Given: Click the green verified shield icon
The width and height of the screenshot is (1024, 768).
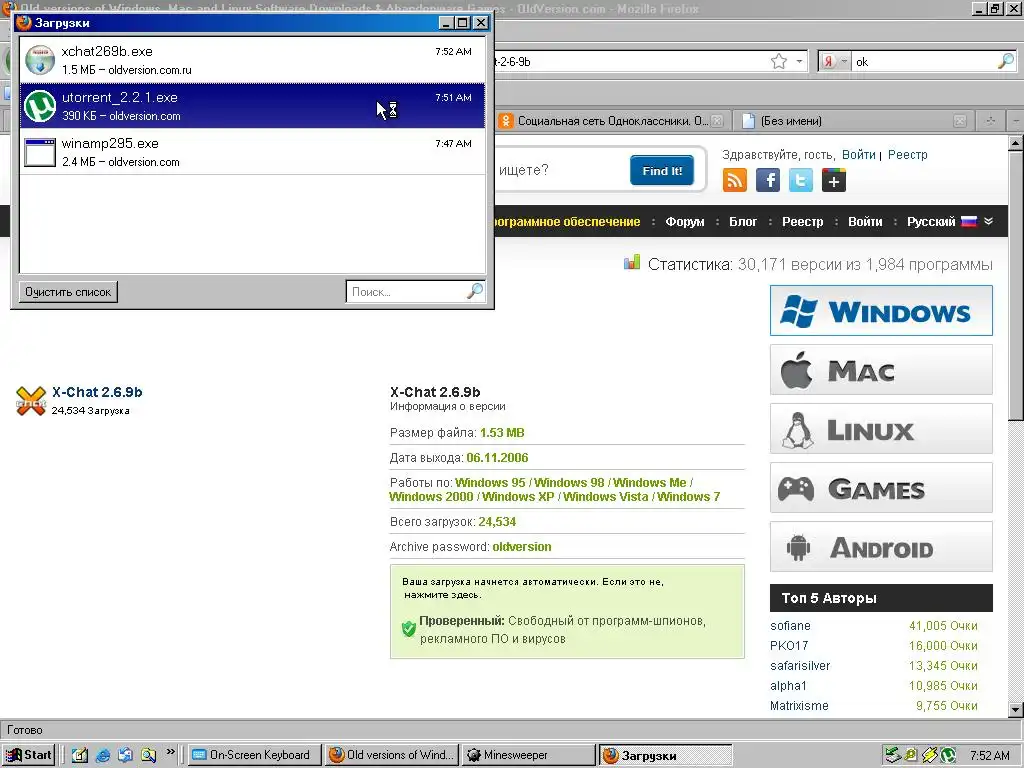Looking at the screenshot, I should tap(409, 629).
